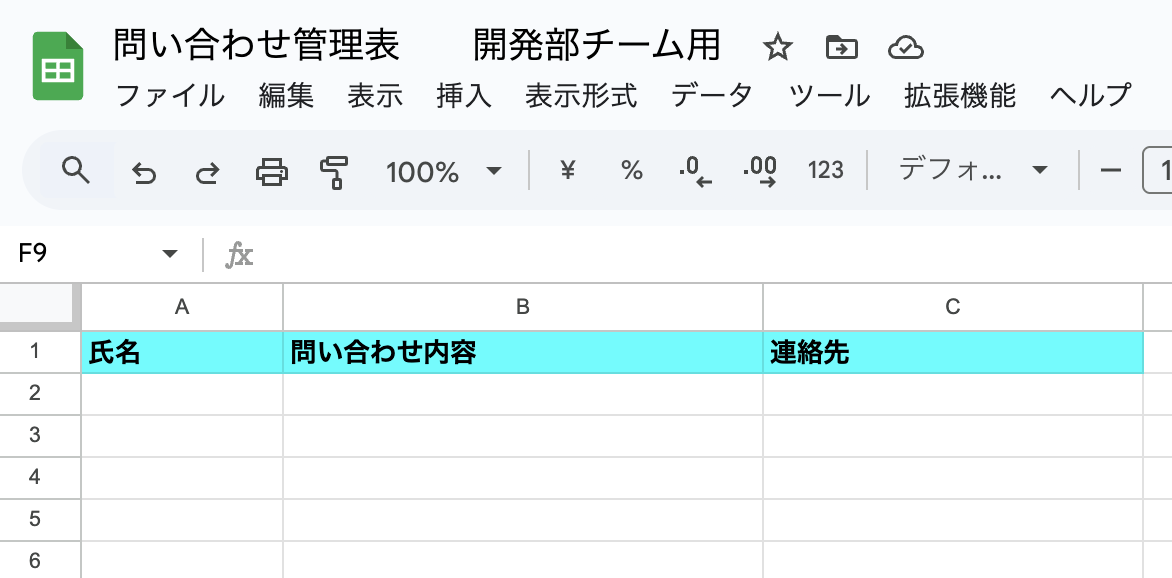1172x578 pixels.
Task: Click the move to folder icon
Action: click(x=841, y=47)
